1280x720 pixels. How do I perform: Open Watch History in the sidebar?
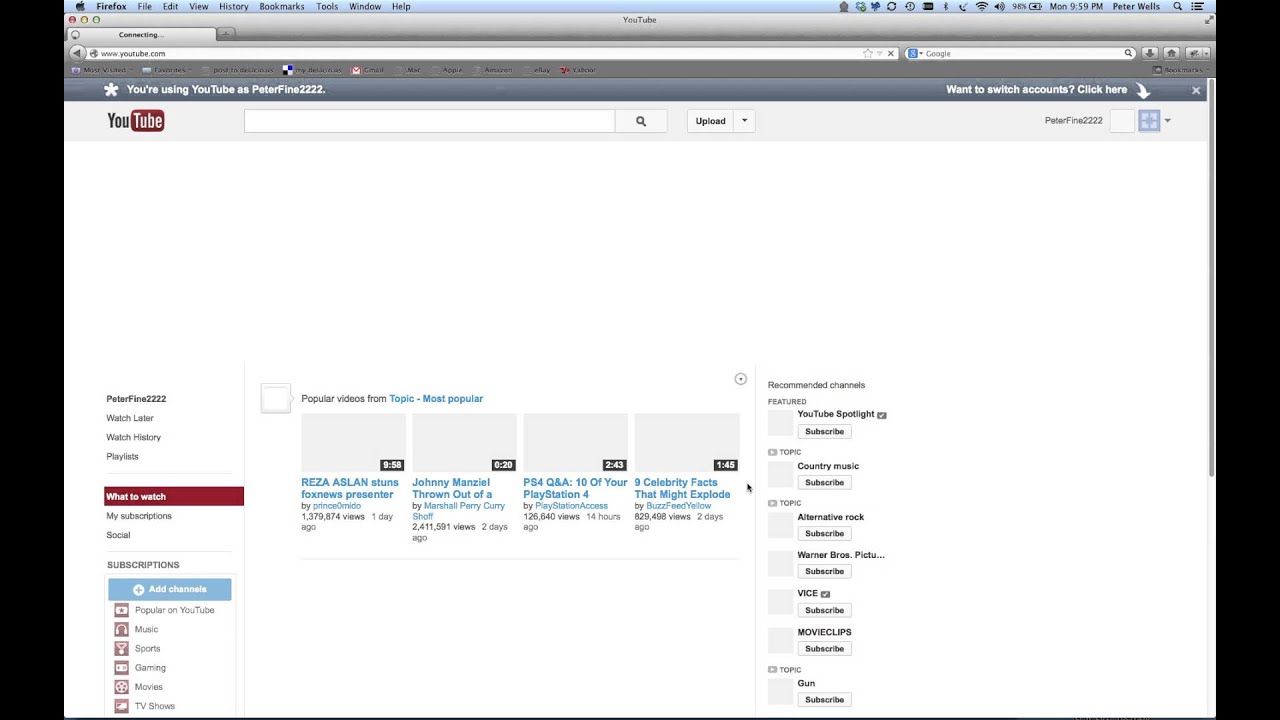pos(133,437)
